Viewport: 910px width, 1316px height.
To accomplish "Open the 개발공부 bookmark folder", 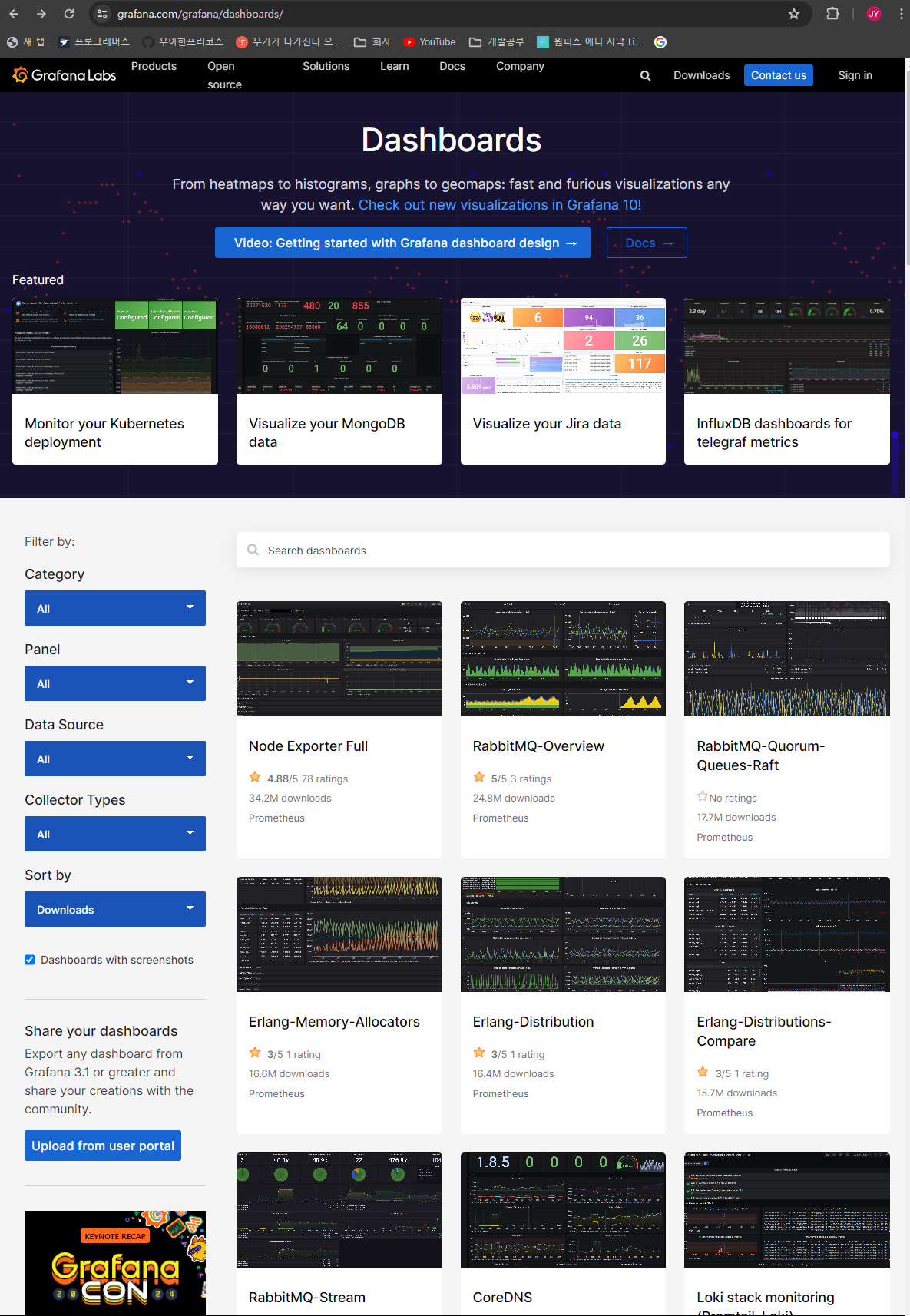I will click(497, 42).
